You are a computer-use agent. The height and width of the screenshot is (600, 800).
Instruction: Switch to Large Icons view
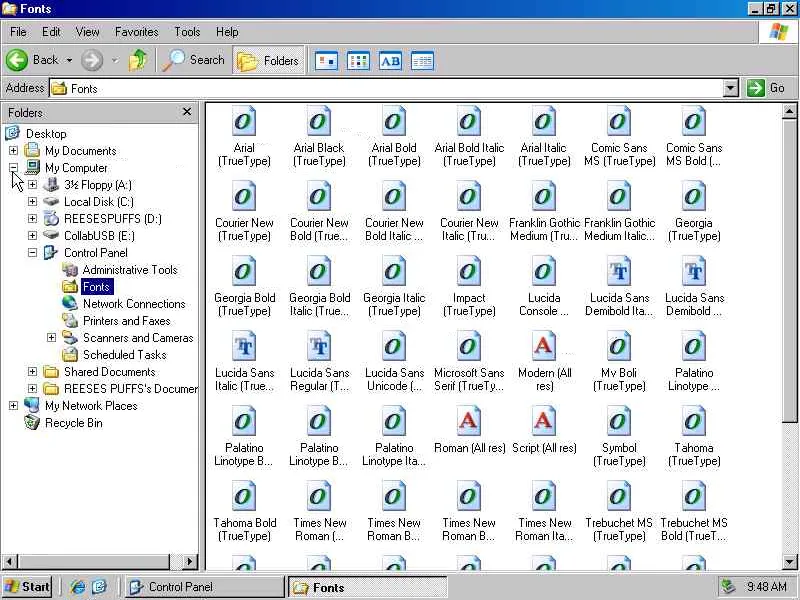pos(326,61)
